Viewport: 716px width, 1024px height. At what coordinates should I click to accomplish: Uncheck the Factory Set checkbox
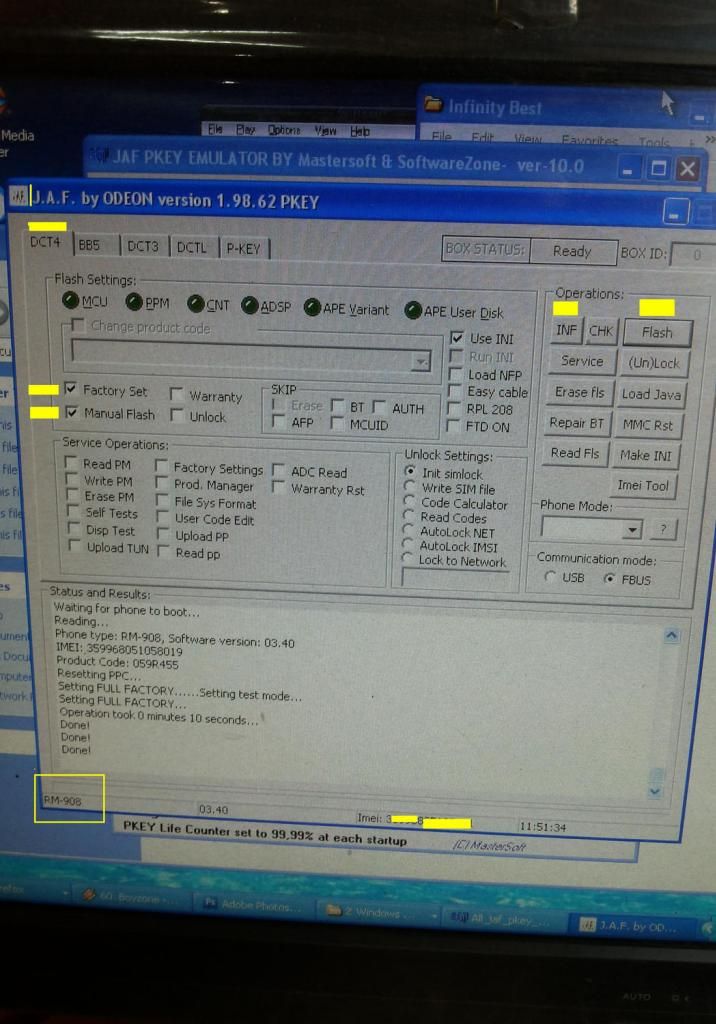tap(71, 389)
